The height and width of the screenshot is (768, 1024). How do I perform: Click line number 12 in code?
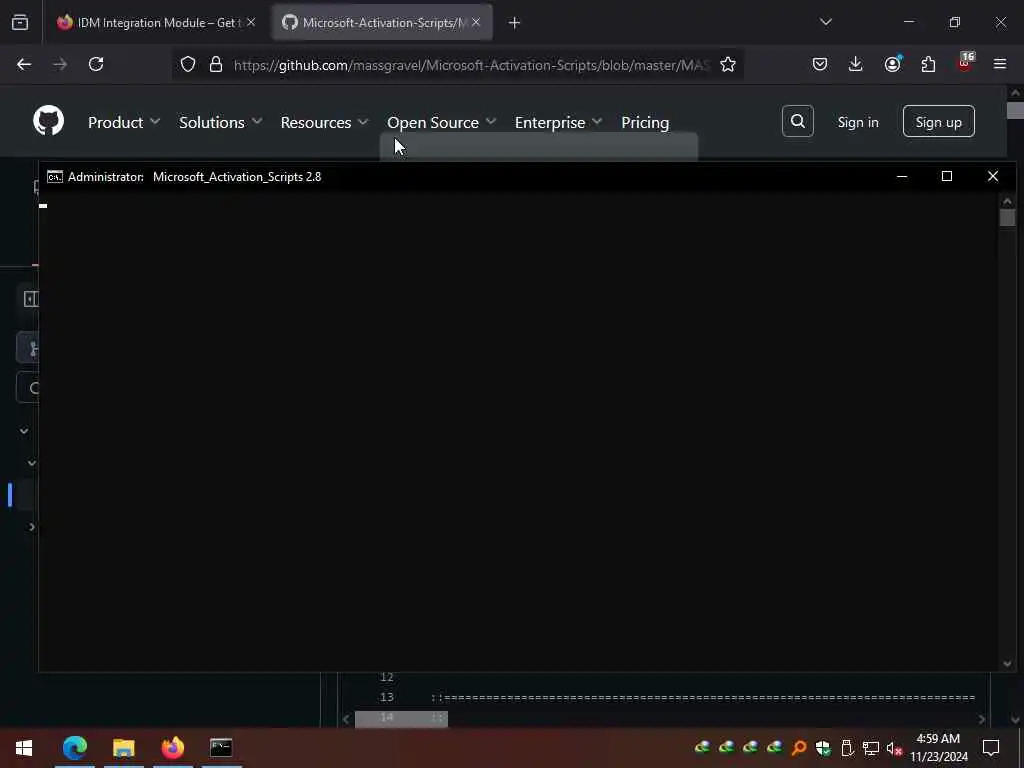point(387,677)
